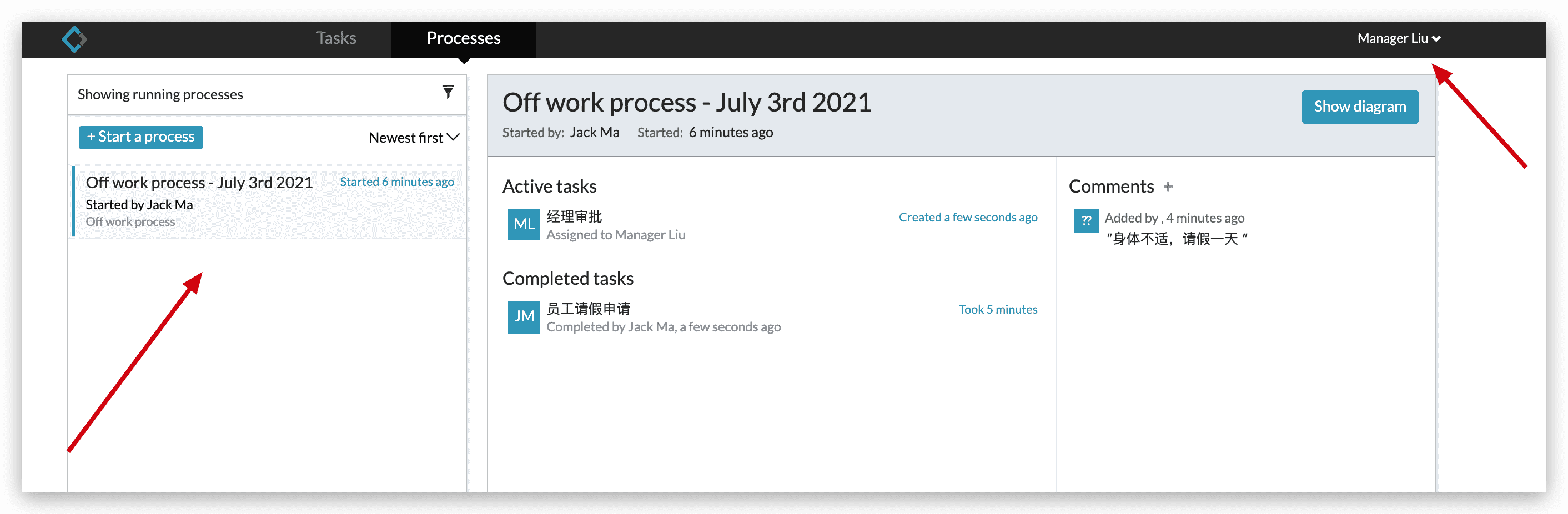Click the Activiti diamond logo icon
This screenshot has width=1568, height=514.
point(74,39)
